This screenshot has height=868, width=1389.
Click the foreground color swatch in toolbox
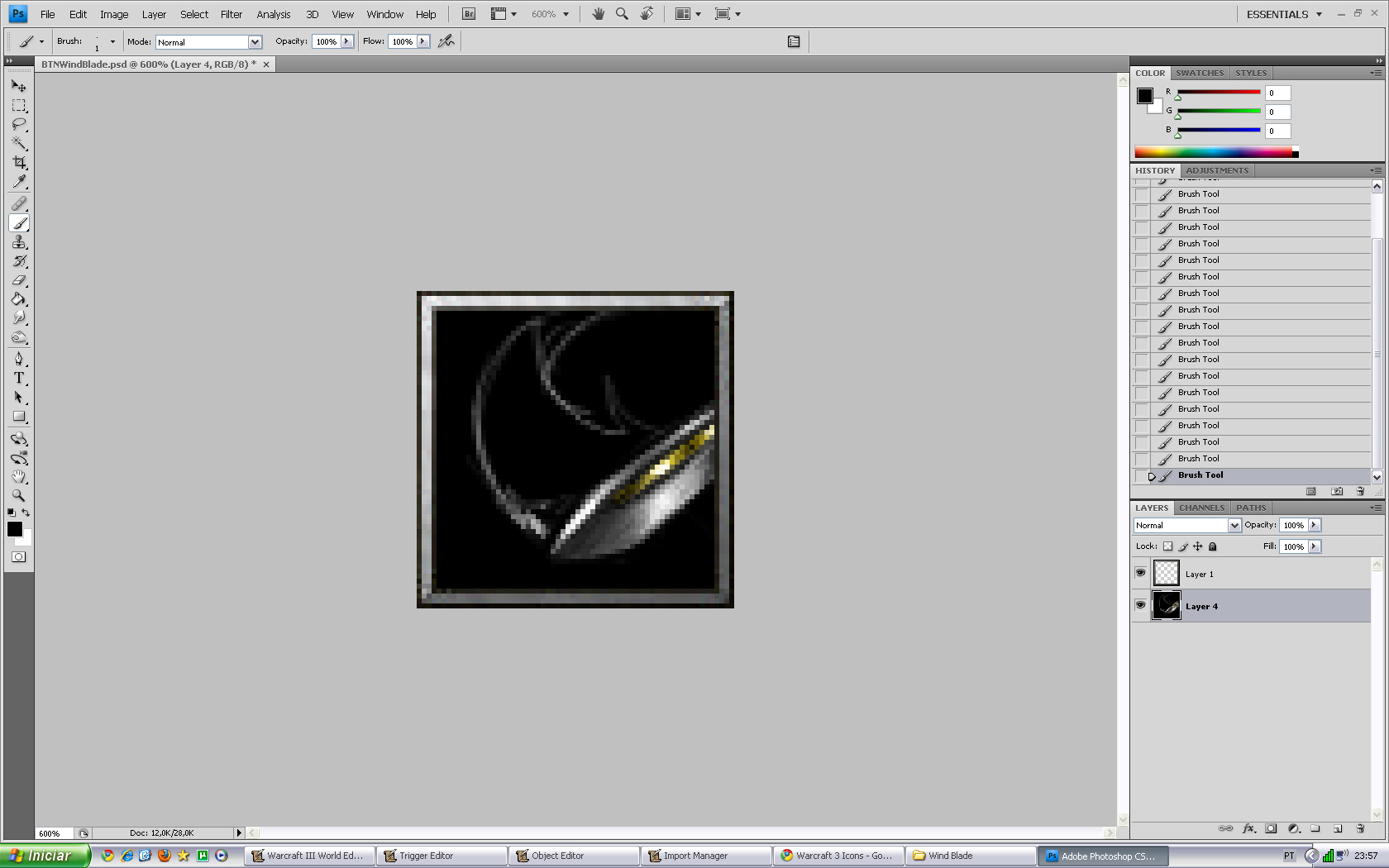(15, 529)
